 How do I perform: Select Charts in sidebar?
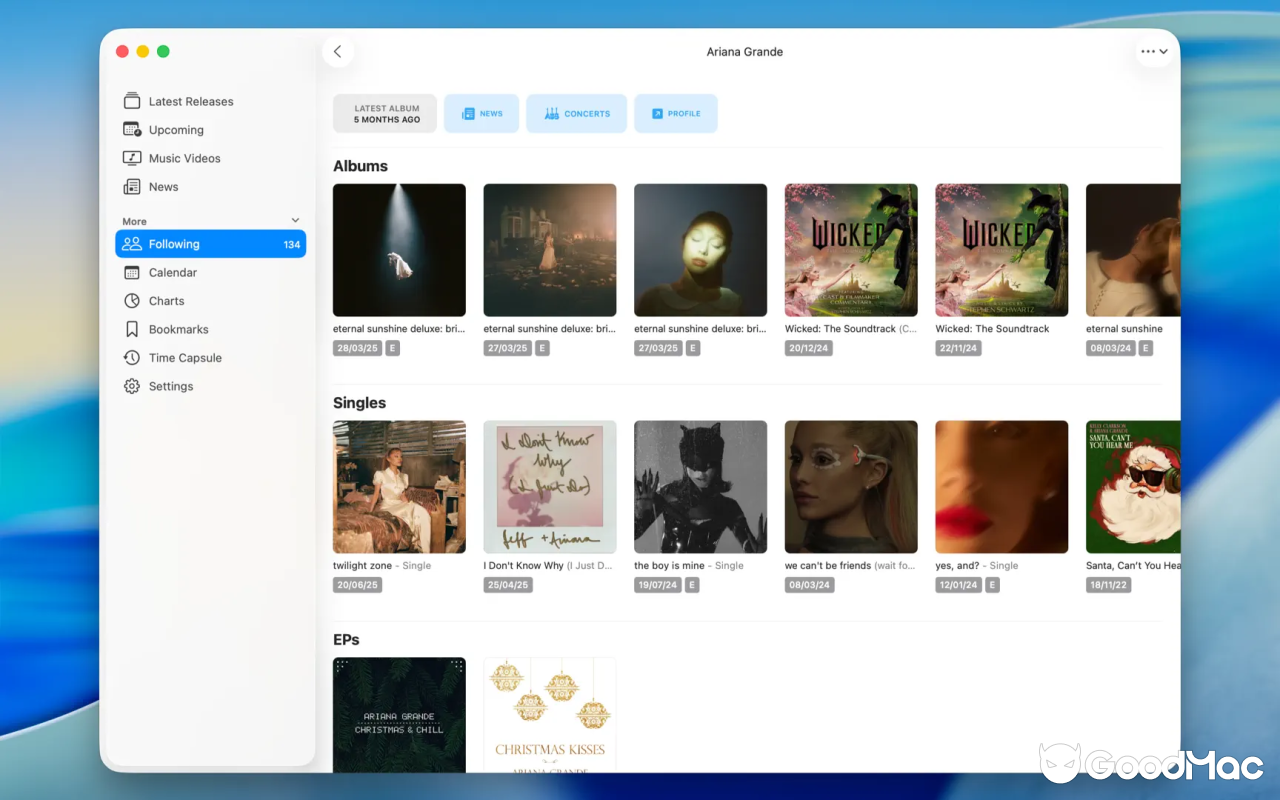(211, 301)
